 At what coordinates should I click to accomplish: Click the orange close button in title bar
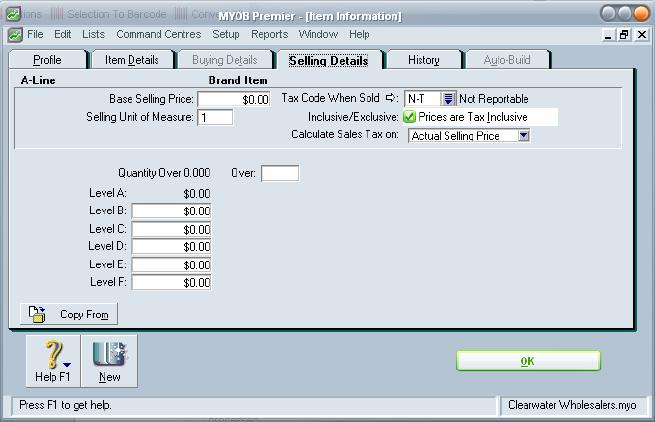pyautogui.click(x=641, y=13)
